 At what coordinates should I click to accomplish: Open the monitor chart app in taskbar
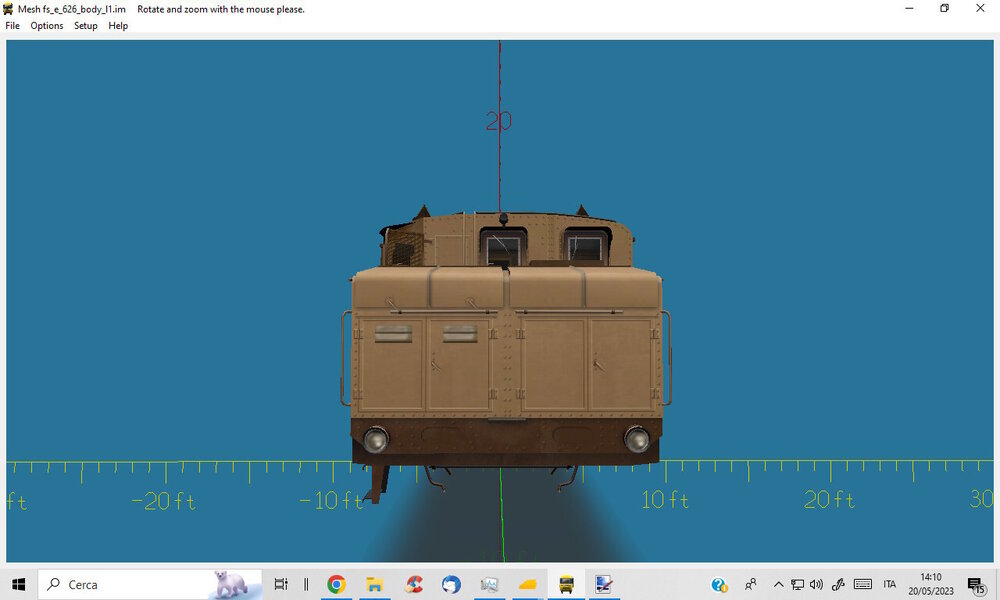489,584
